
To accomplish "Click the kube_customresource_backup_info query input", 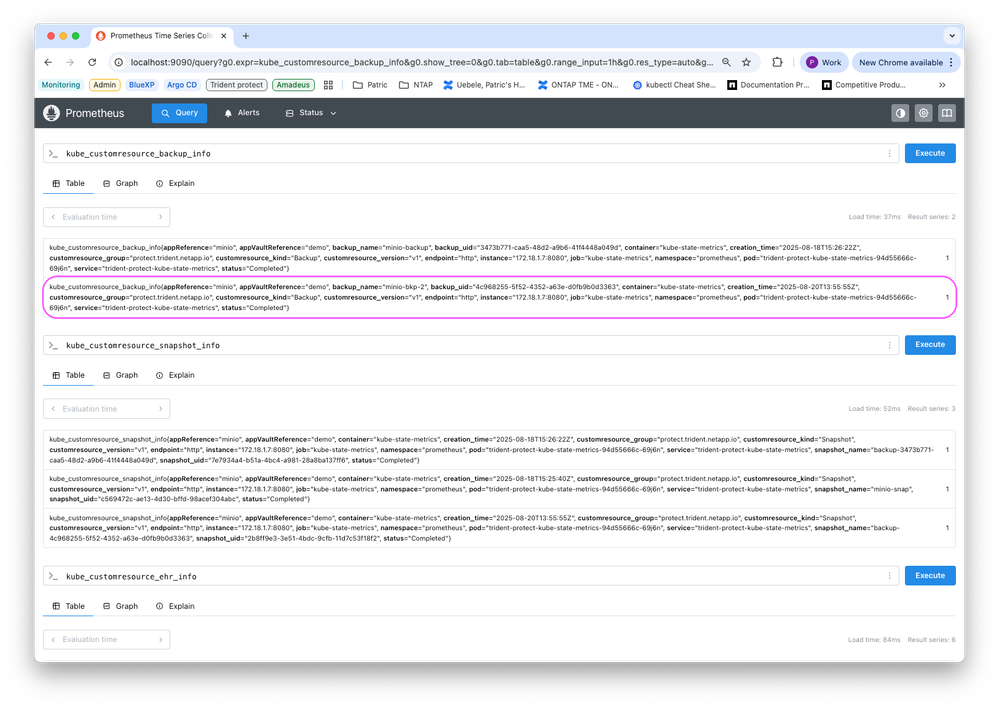I will 470,154.
